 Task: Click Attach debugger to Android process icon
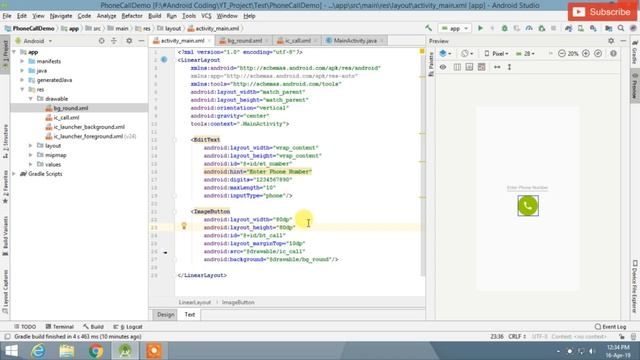pyautogui.click(x=542, y=28)
